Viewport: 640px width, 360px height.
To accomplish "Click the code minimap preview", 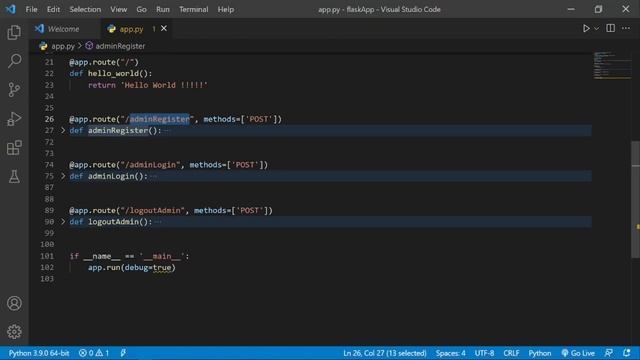I will [x=612, y=66].
